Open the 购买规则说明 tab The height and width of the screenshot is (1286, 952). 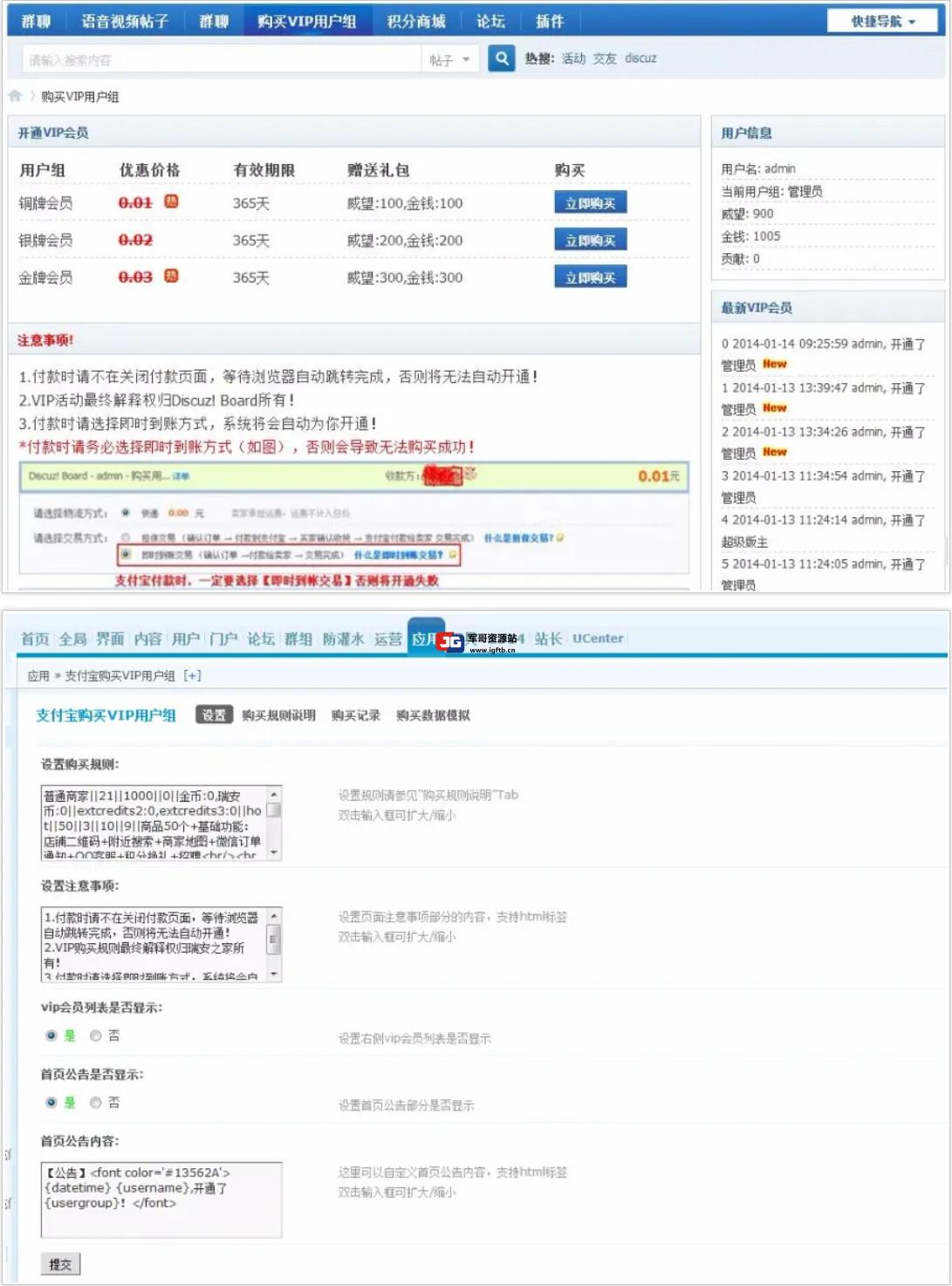tap(278, 715)
